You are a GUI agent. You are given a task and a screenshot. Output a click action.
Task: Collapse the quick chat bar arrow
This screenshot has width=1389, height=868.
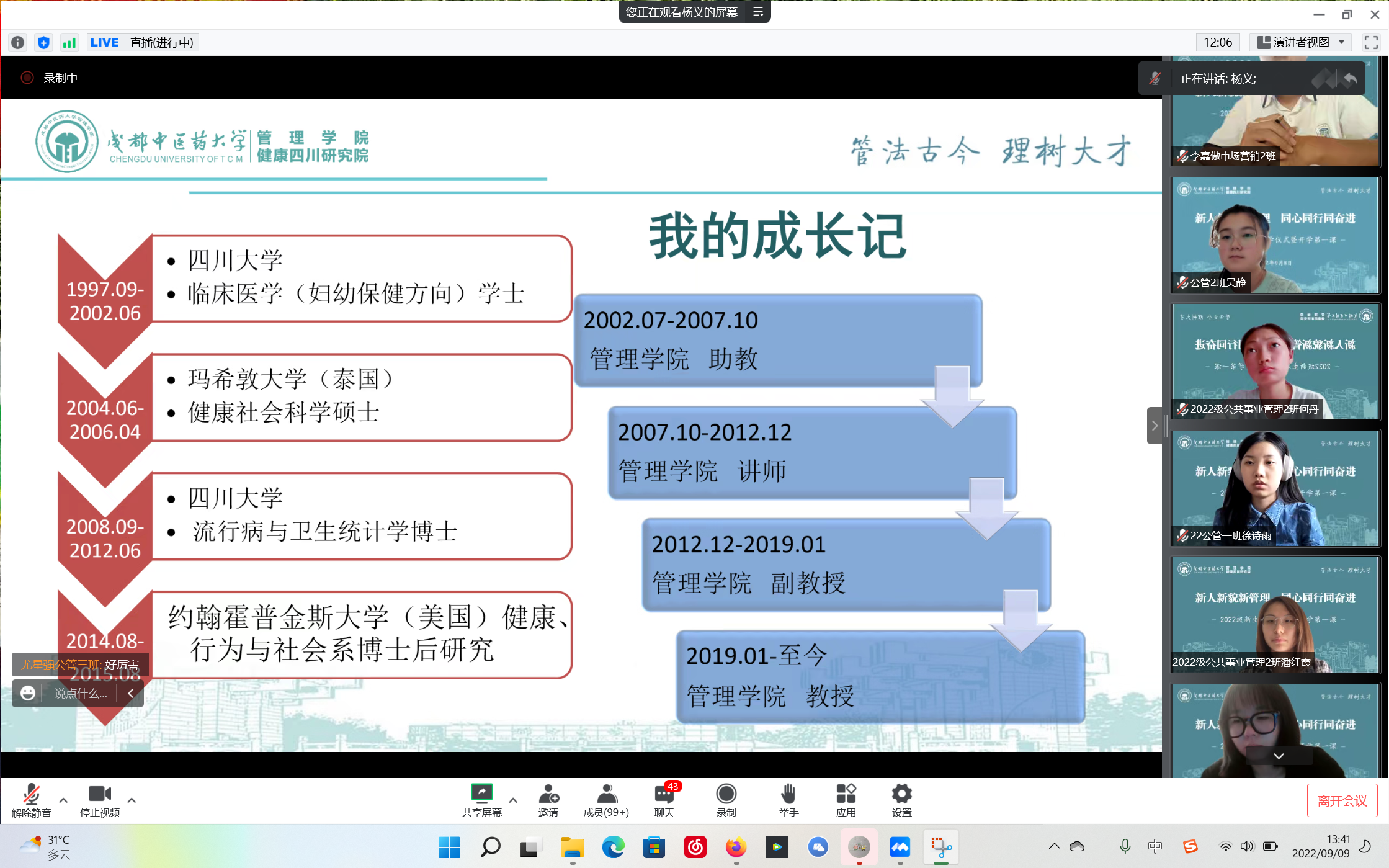[x=131, y=693]
